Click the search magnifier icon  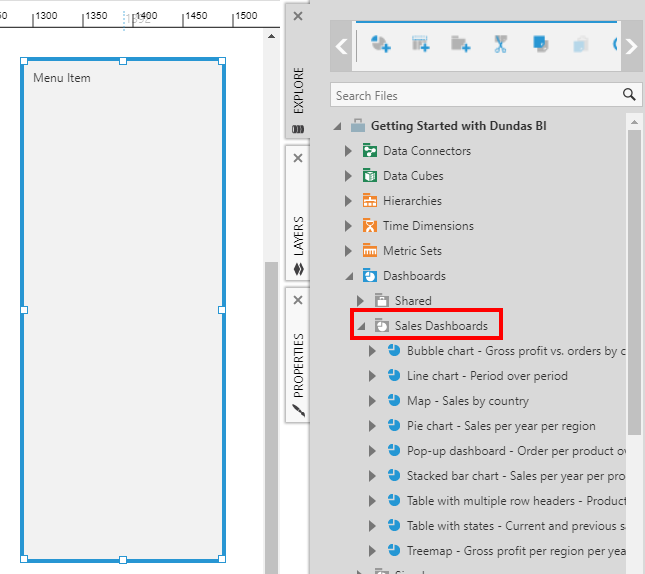pyautogui.click(x=629, y=95)
